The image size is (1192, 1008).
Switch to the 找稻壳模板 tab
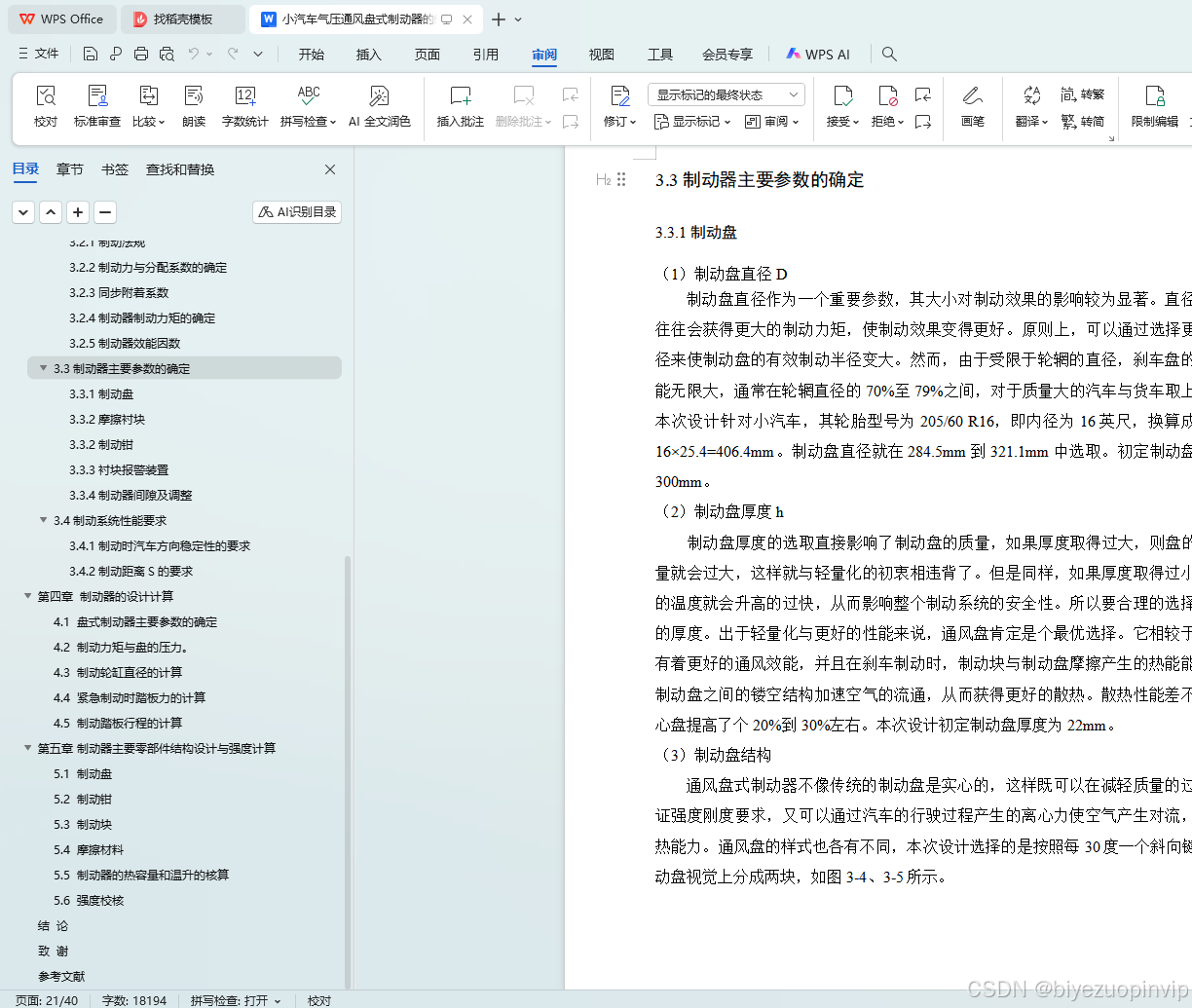pos(183,19)
